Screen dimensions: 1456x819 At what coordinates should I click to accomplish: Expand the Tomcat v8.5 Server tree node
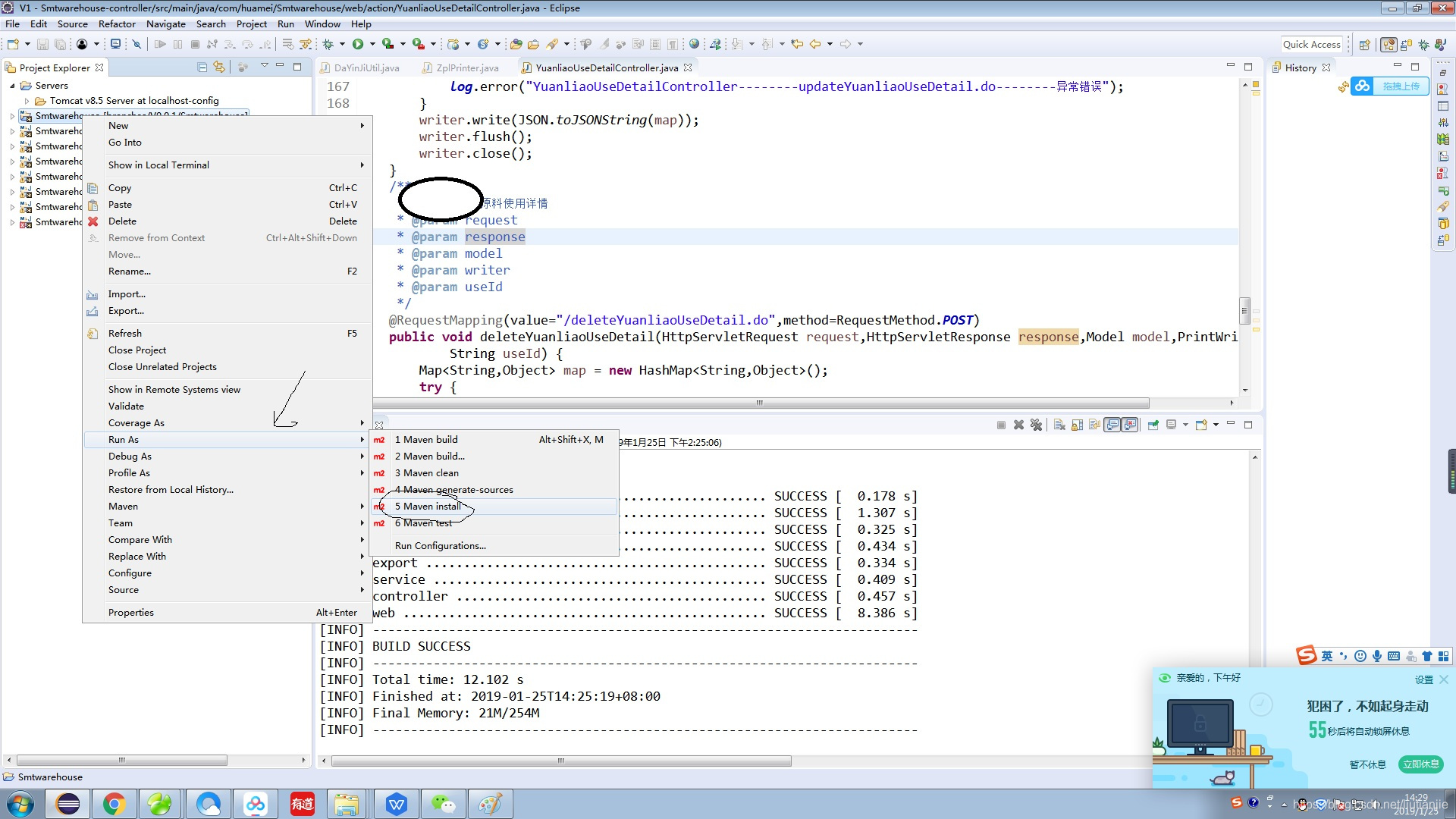(x=27, y=101)
